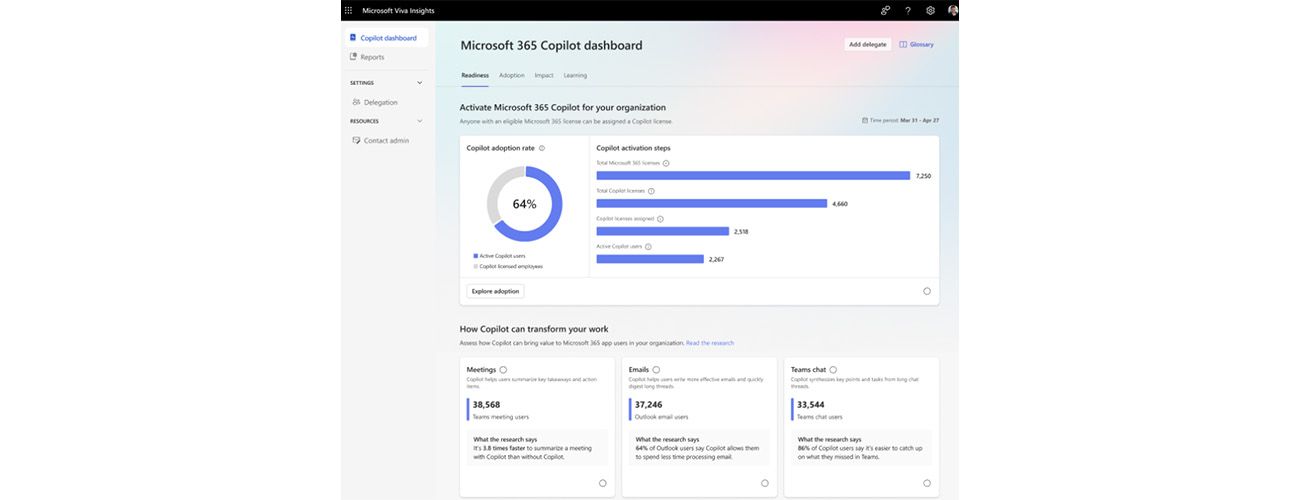Open the Read the research link
Screen dimensions: 1300x500
(x=710, y=343)
